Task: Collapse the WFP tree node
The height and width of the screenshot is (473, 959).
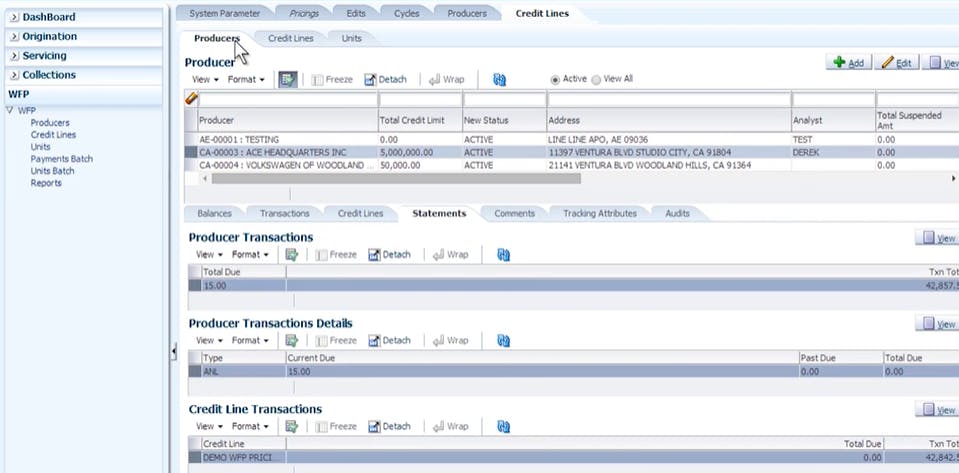Action: 10,111
